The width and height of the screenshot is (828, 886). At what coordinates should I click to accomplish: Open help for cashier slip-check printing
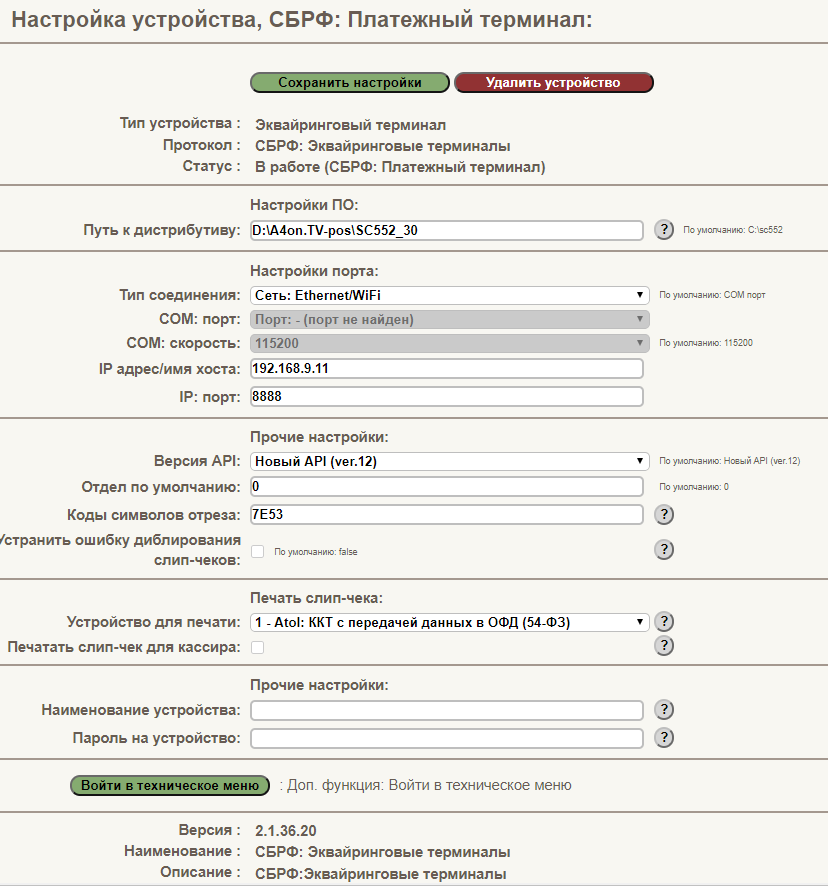(x=664, y=646)
